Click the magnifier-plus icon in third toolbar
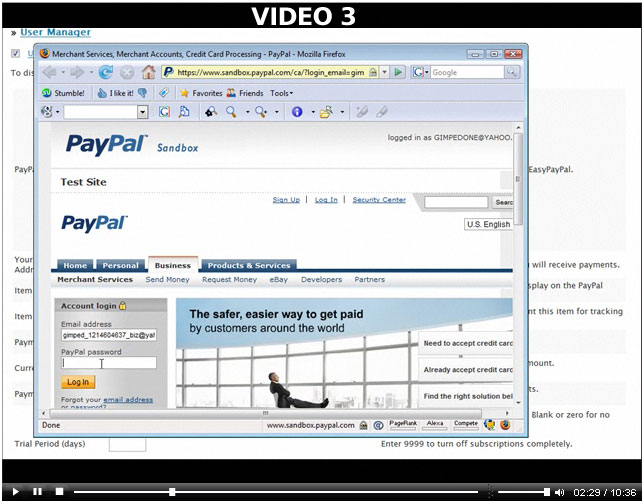Screen dimensions: 644x504 coord(261,112)
